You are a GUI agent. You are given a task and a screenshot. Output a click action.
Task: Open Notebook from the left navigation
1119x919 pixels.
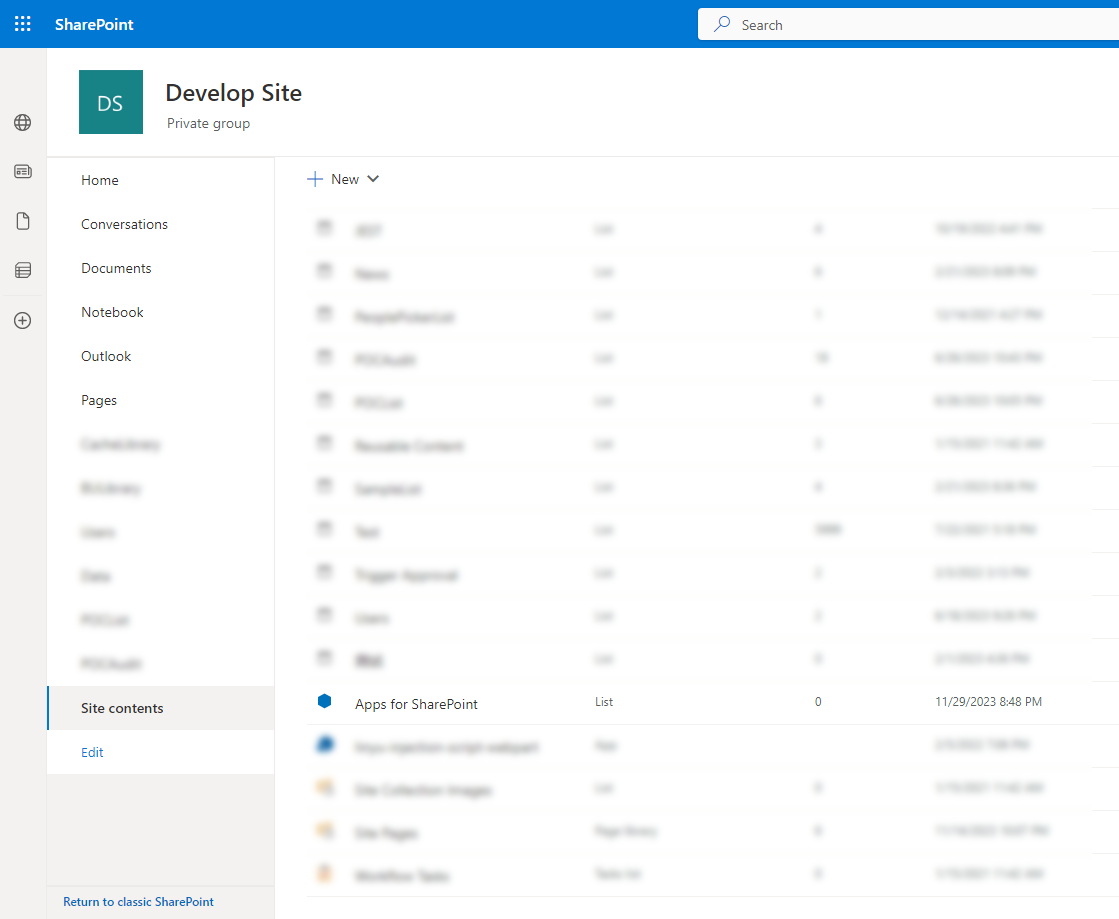(111, 311)
